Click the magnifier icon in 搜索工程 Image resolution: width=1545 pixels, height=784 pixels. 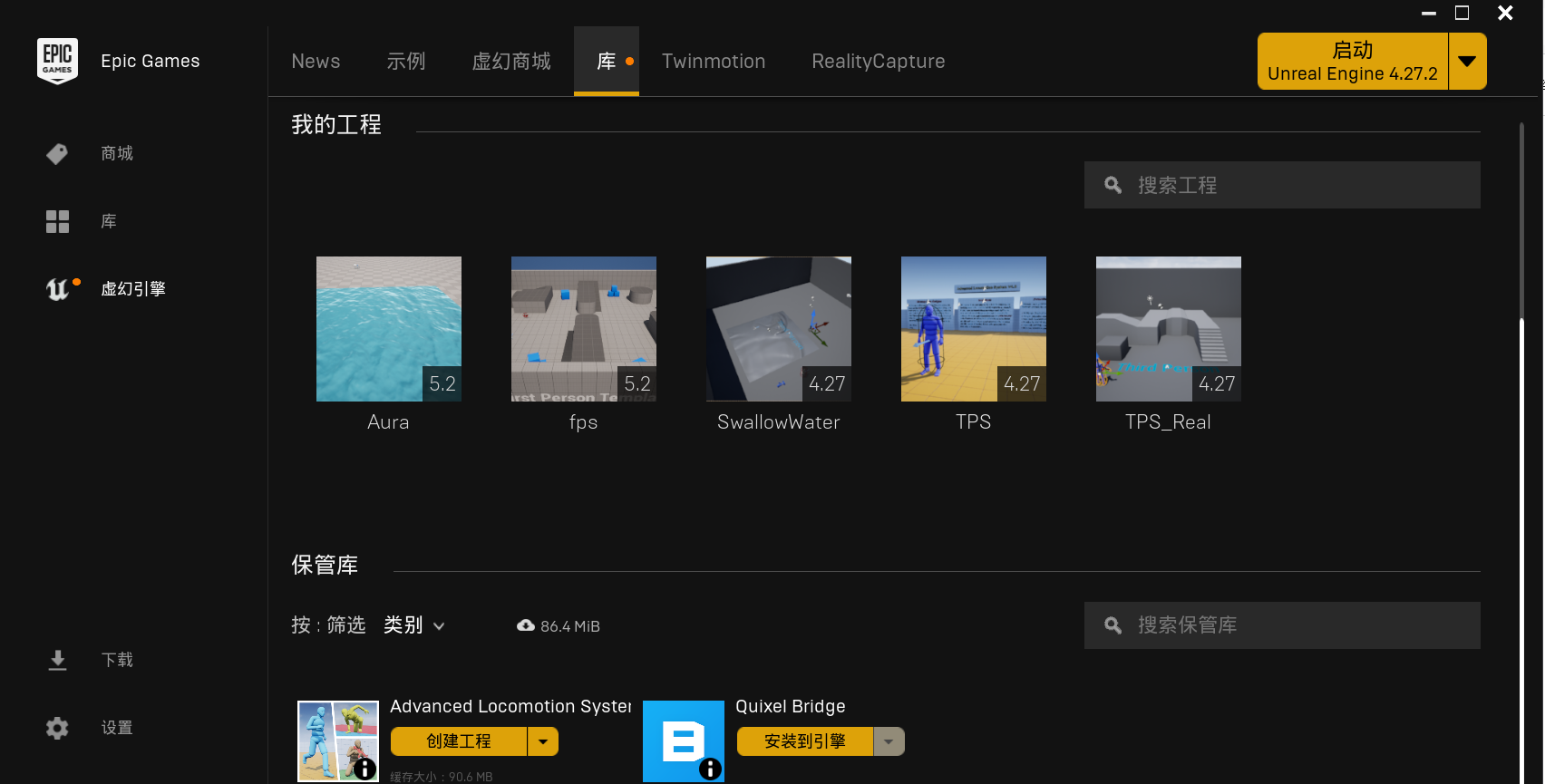coord(1113,185)
